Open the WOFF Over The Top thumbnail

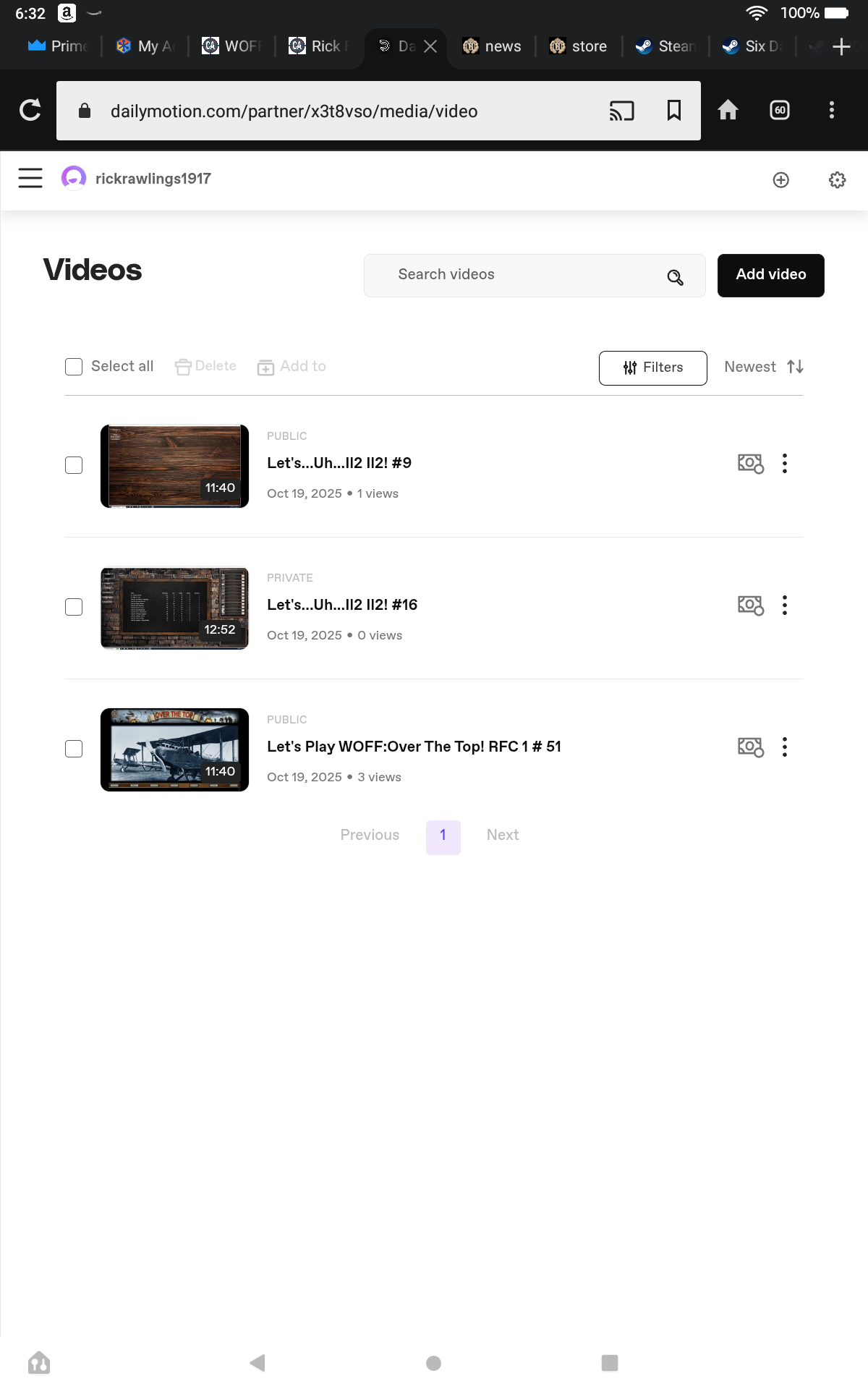[174, 749]
